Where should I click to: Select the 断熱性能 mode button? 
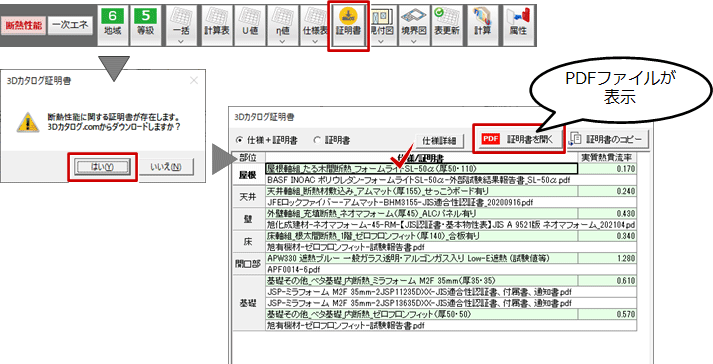(24, 25)
